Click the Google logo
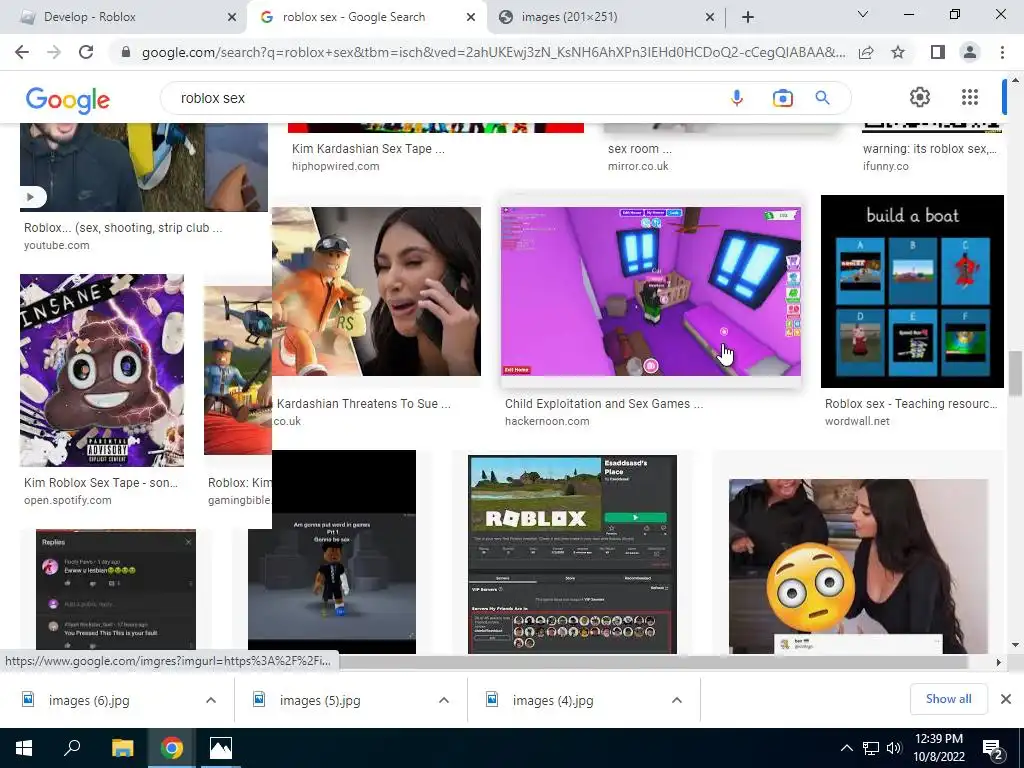The height and width of the screenshot is (768, 1024). coord(67,99)
